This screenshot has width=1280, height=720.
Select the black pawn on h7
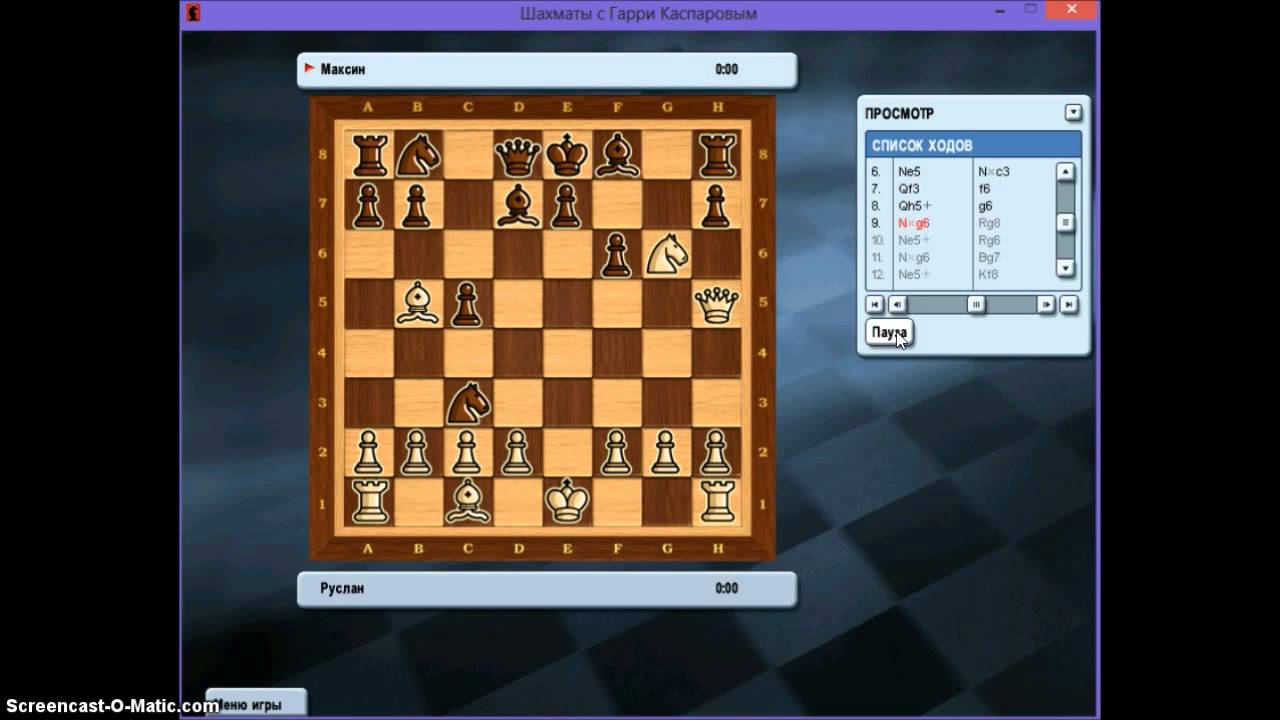716,205
